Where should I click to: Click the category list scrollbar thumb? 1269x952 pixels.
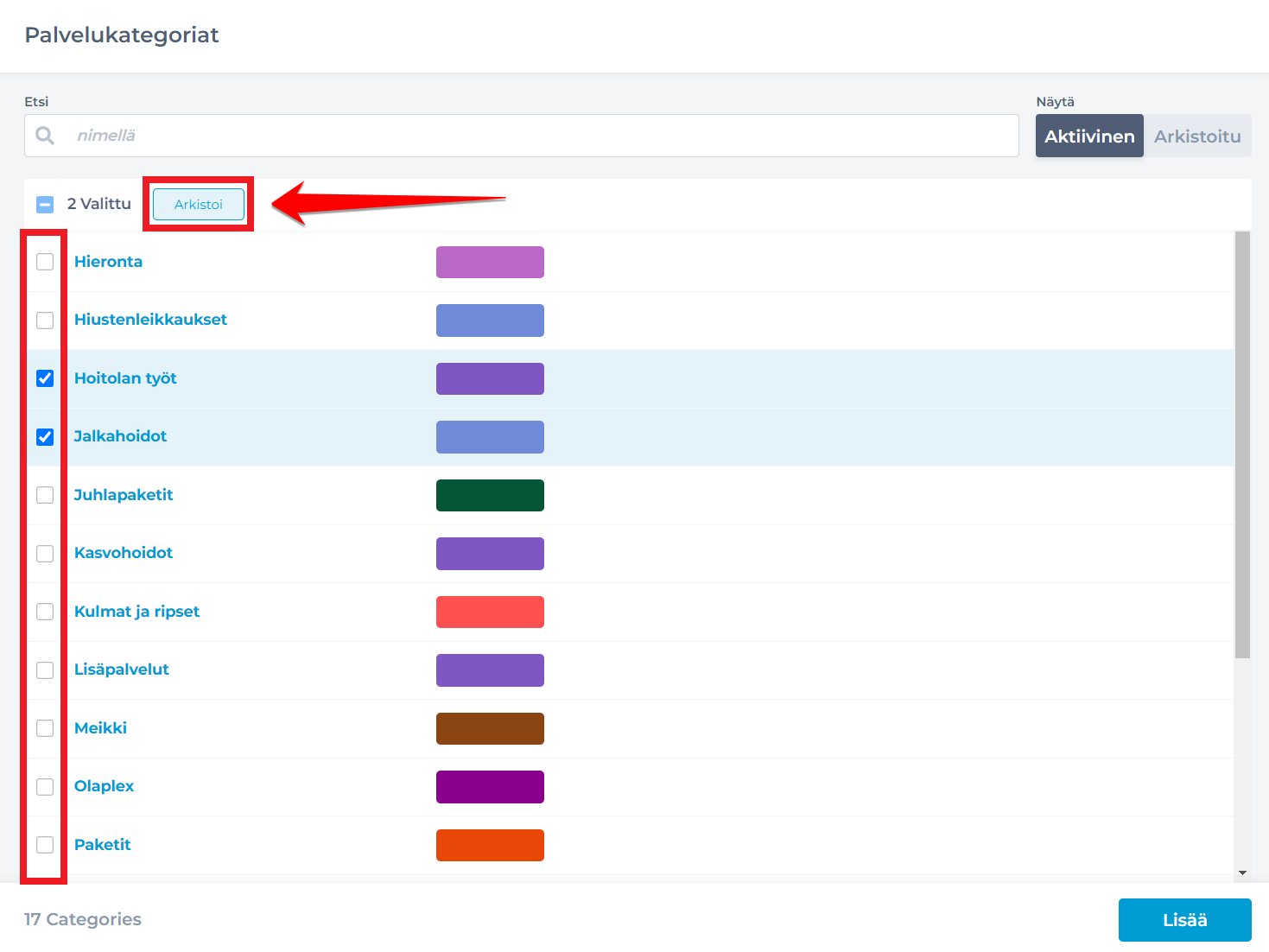(1242, 445)
